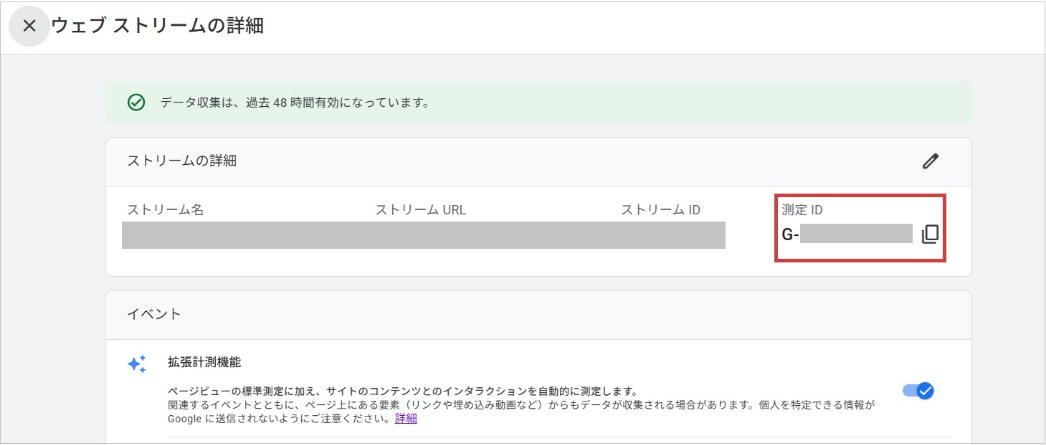Open the 詳細 link in enhanced measurement
1046x445 pixels.
pos(406,419)
